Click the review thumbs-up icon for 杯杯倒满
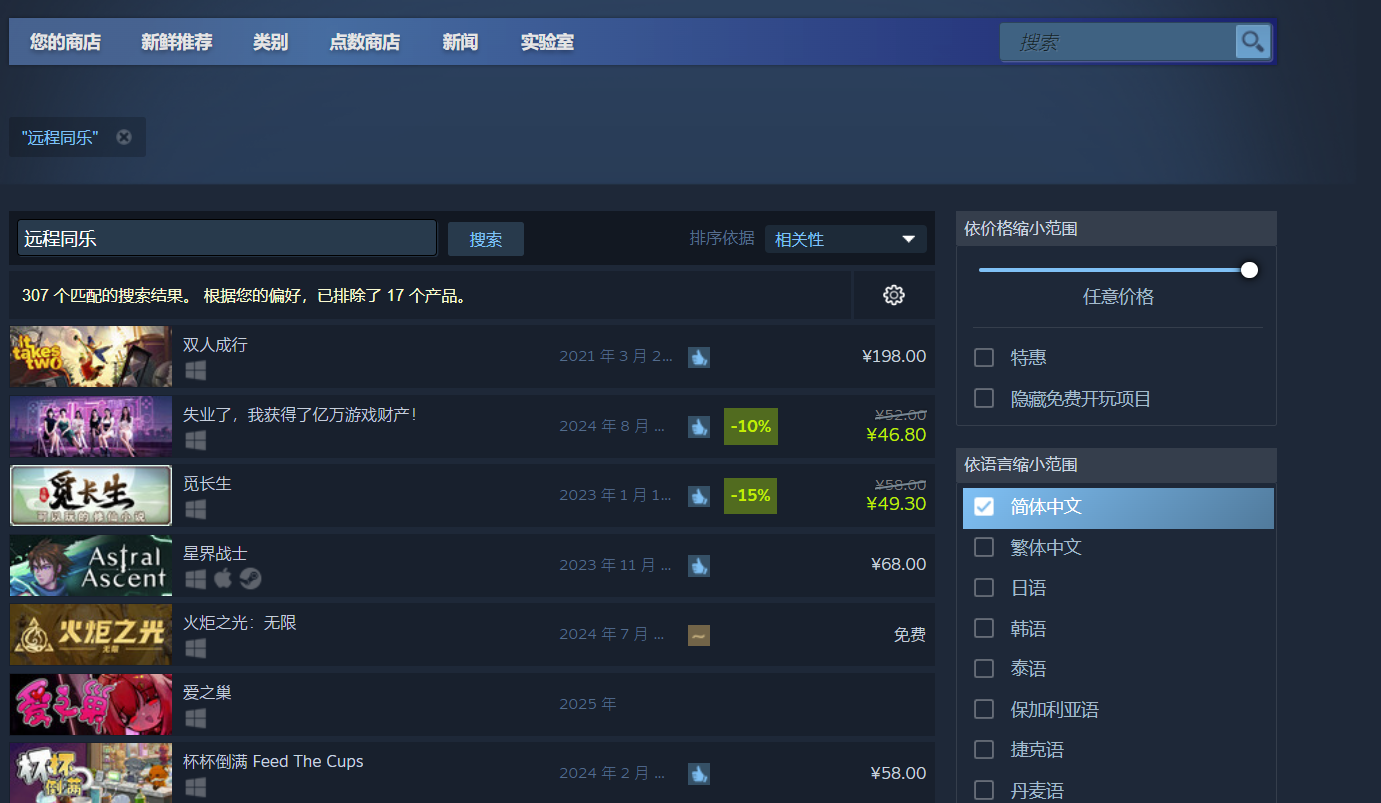Image resolution: width=1381 pixels, height=803 pixels. pyautogui.click(x=699, y=774)
